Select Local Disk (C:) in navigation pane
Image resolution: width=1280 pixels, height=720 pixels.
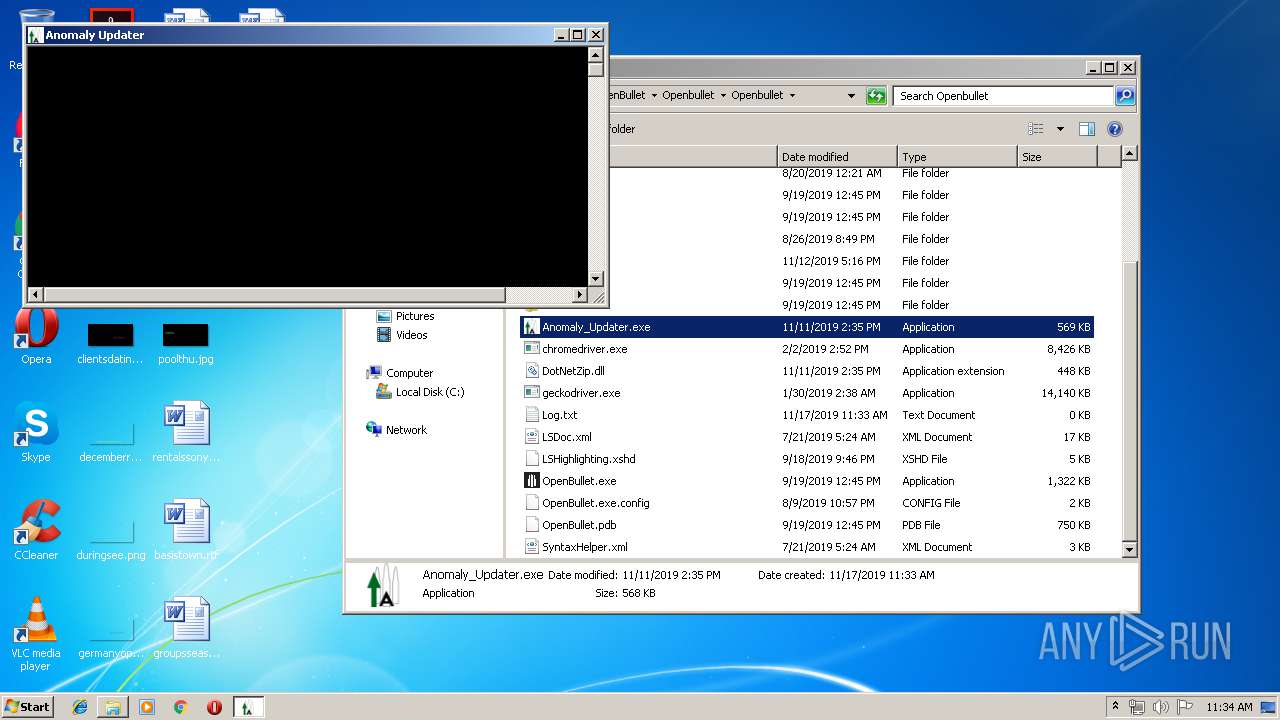430,392
